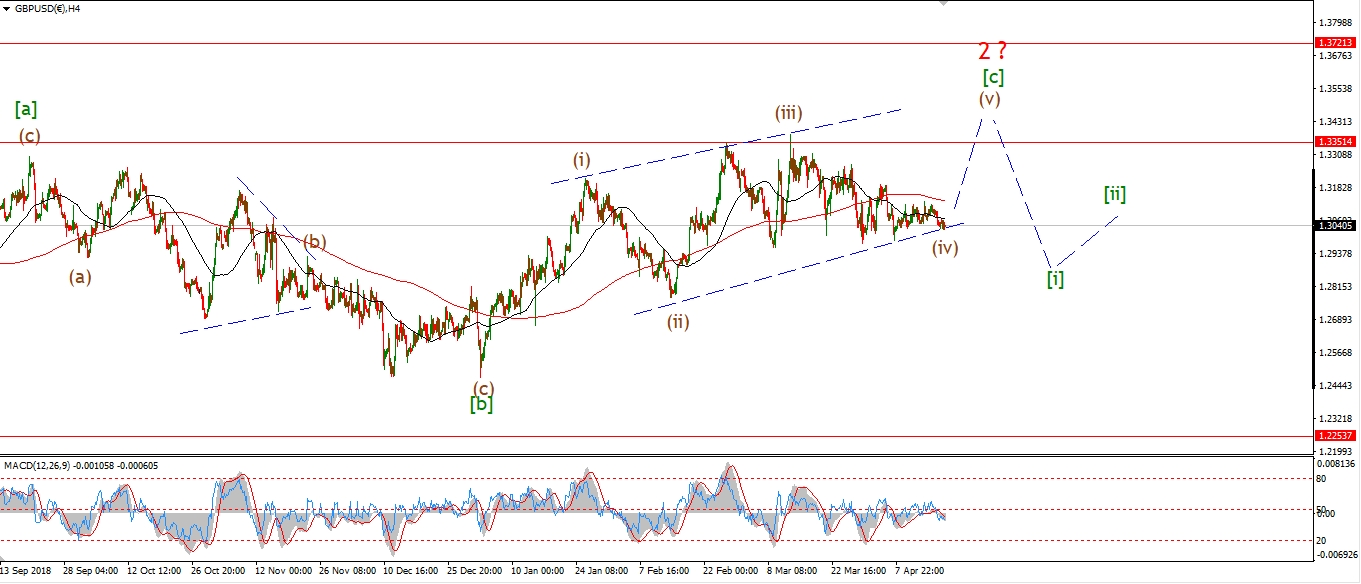1361x584 pixels.
Task: Click the -0.006926 MACD scale value
Action: (x=1337, y=553)
